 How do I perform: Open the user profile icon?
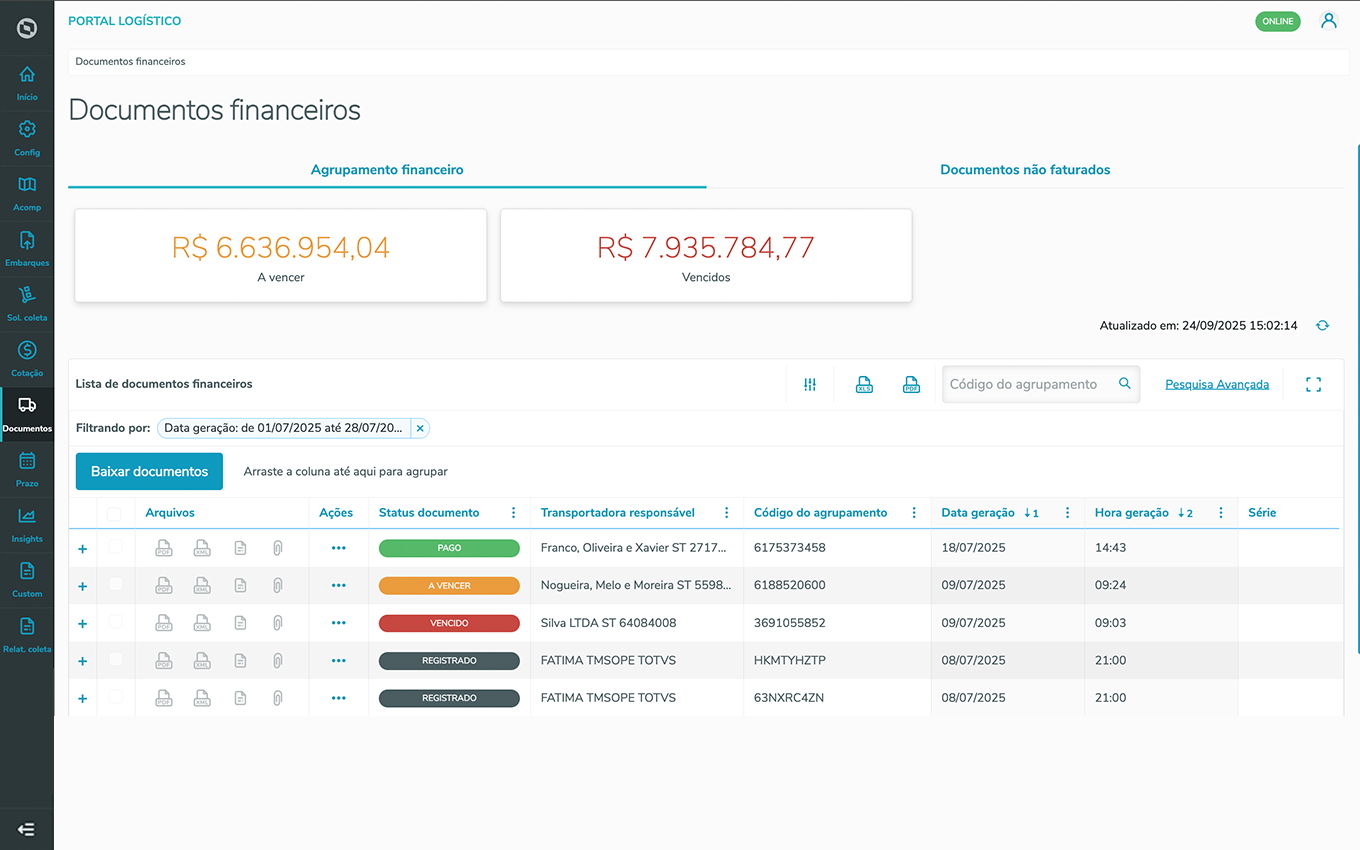coord(1328,21)
